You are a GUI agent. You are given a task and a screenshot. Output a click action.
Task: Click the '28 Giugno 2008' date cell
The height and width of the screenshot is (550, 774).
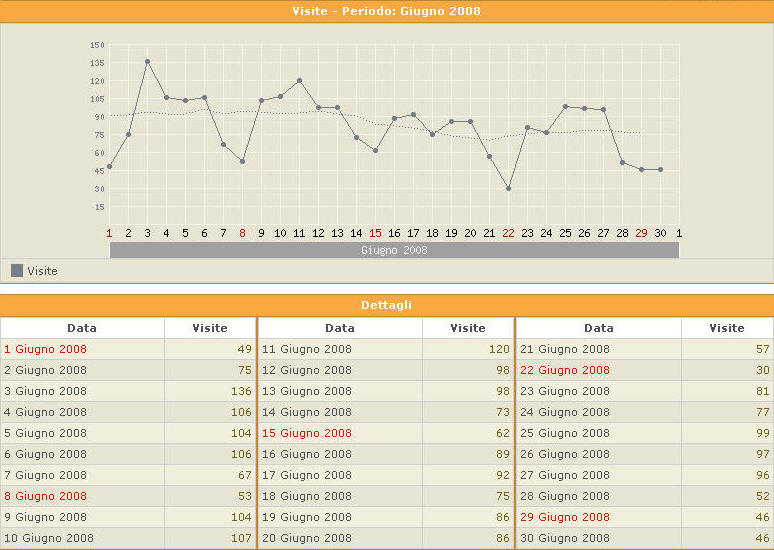[x=599, y=496]
